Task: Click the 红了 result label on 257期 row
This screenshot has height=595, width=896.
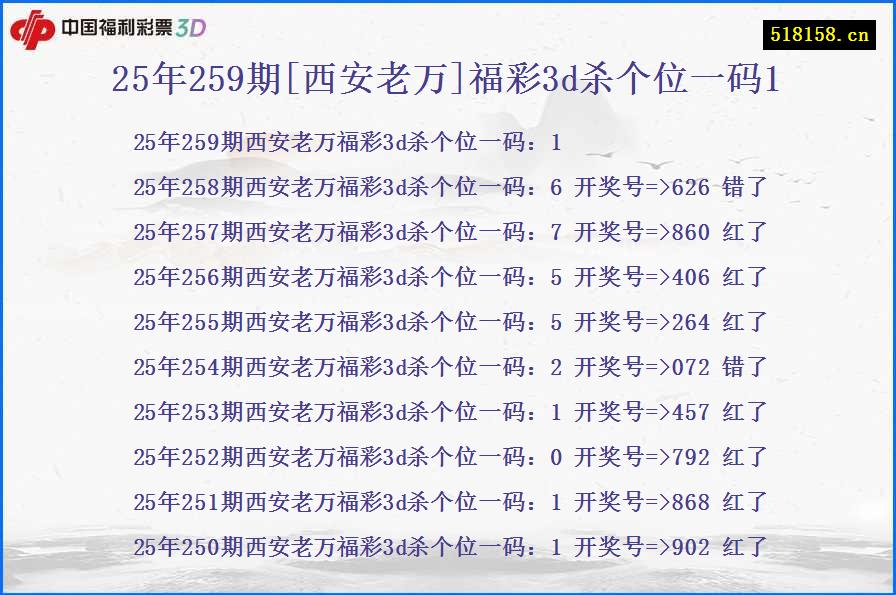Action: point(745,232)
